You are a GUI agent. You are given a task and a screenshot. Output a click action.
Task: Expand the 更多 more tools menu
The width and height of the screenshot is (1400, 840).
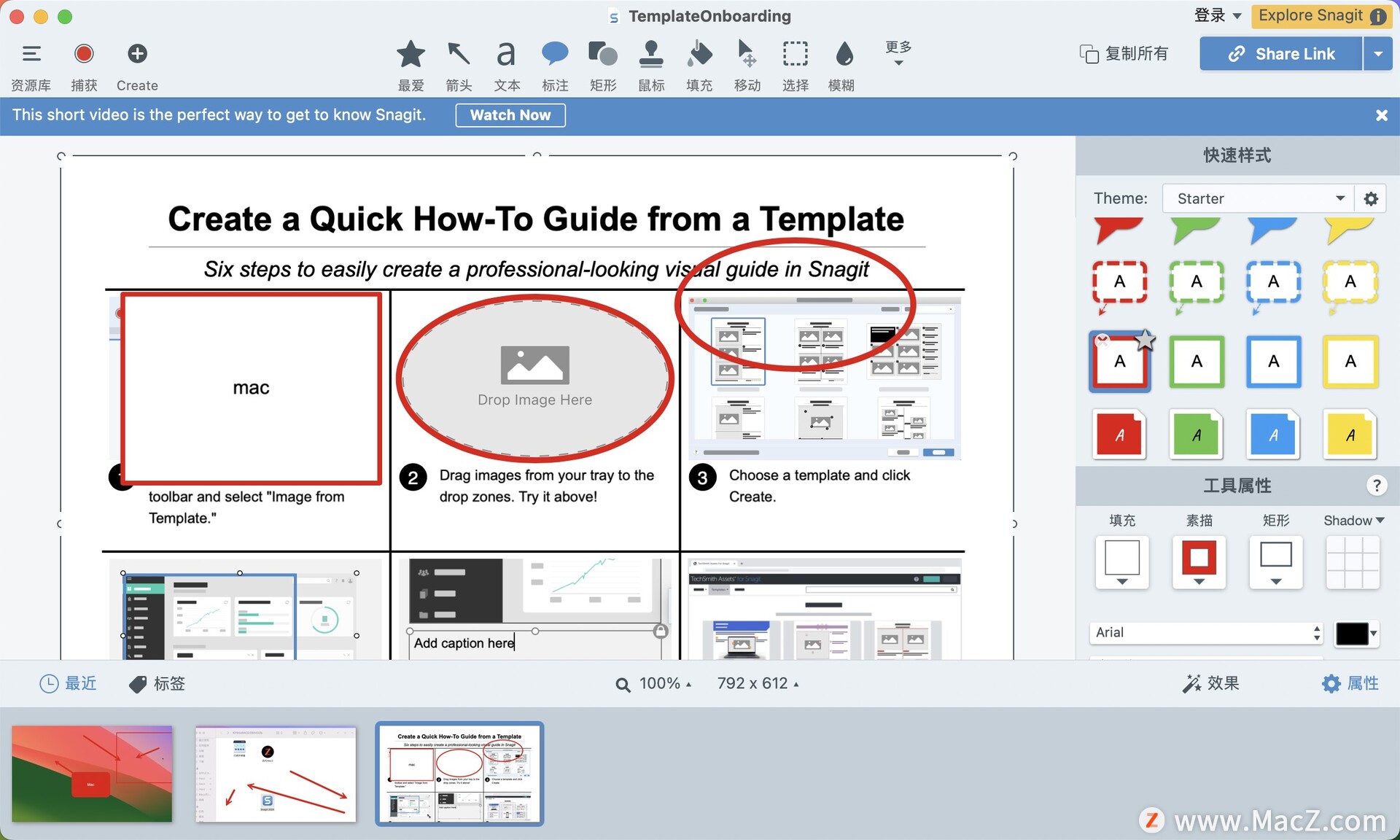pyautogui.click(x=898, y=53)
